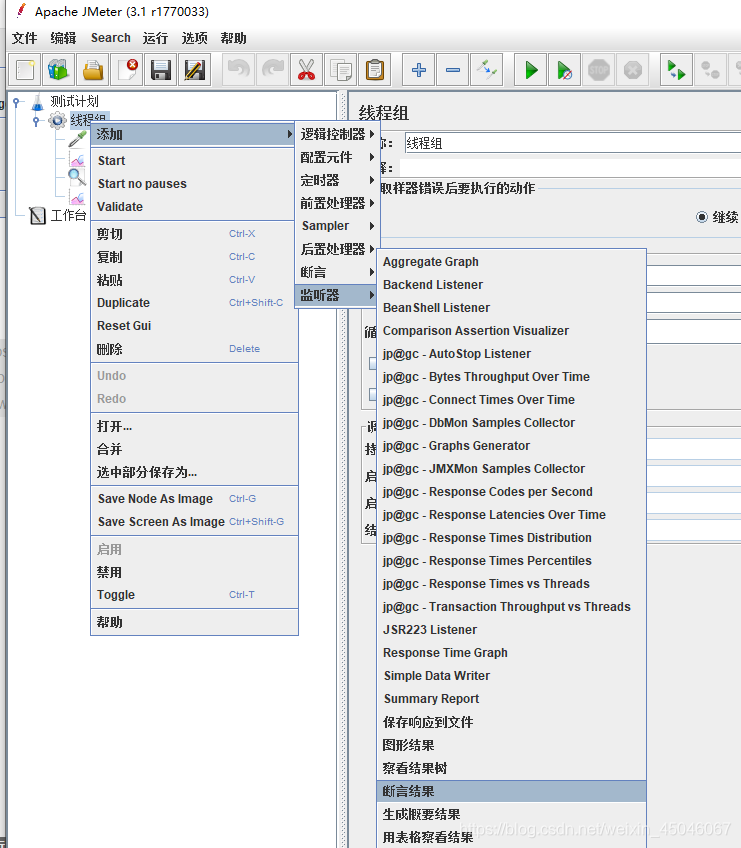741x848 pixels.
Task: Click the Cut scissors icon
Action: click(x=307, y=70)
